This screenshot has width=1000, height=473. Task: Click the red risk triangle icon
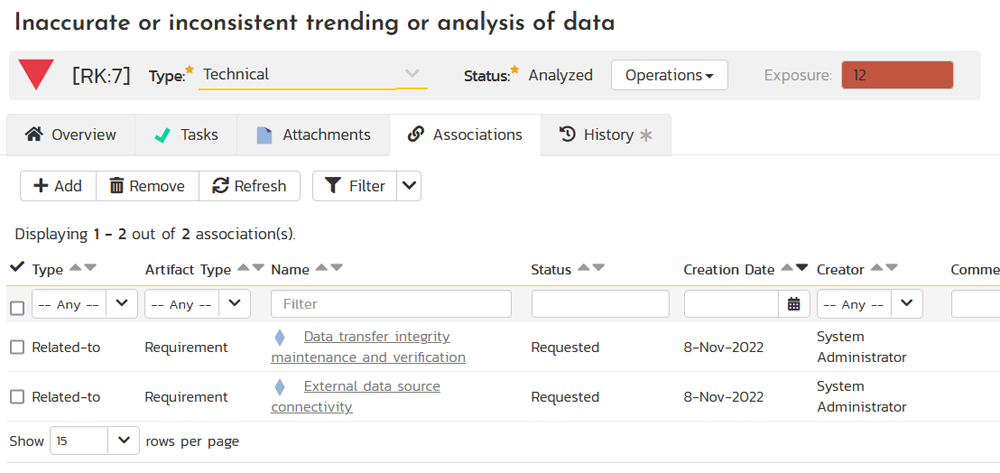(38, 75)
